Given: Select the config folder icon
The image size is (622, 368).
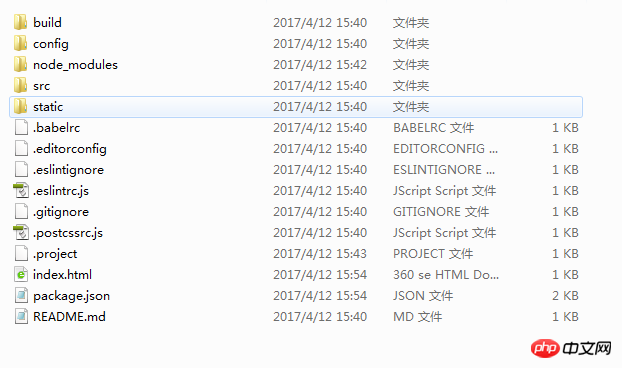Looking at the screenshot, I should [21, 43].
